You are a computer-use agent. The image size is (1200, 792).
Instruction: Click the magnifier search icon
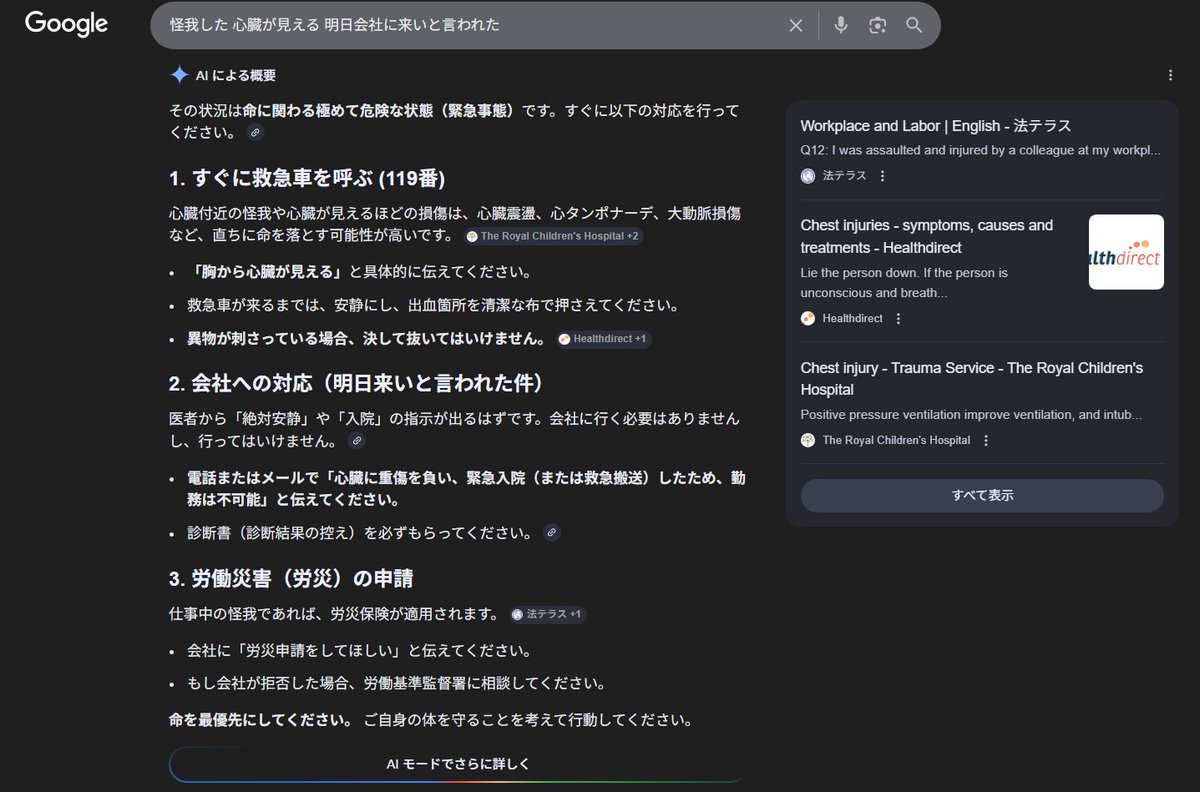[x=914, y=25]
